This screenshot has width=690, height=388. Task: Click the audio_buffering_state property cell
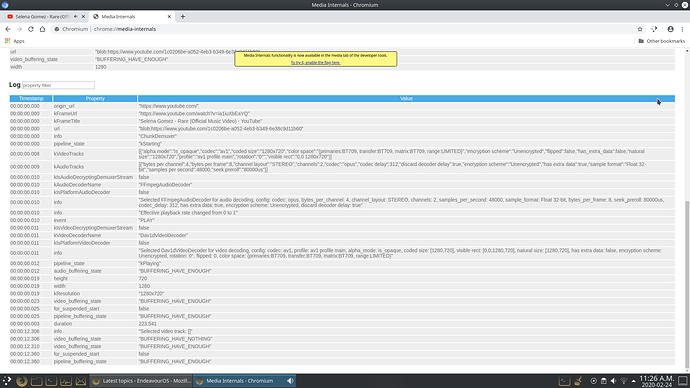pos(95,271)
